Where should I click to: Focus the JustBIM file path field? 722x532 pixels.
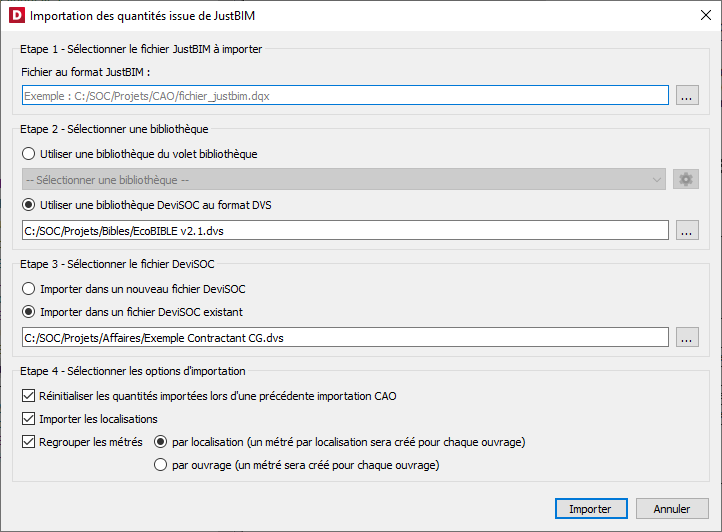tap(345, 95)
